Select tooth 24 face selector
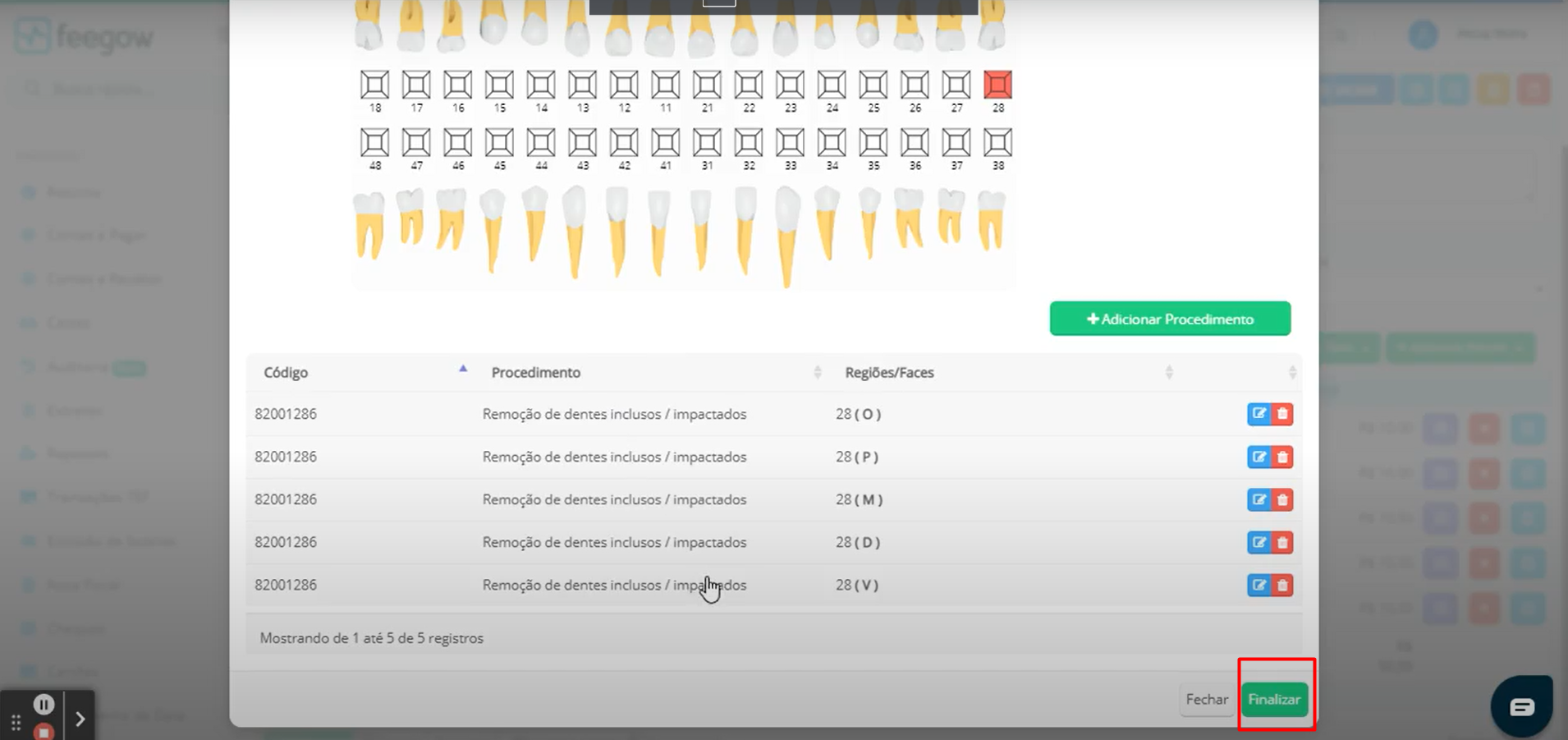 click(x=832, y=85)
